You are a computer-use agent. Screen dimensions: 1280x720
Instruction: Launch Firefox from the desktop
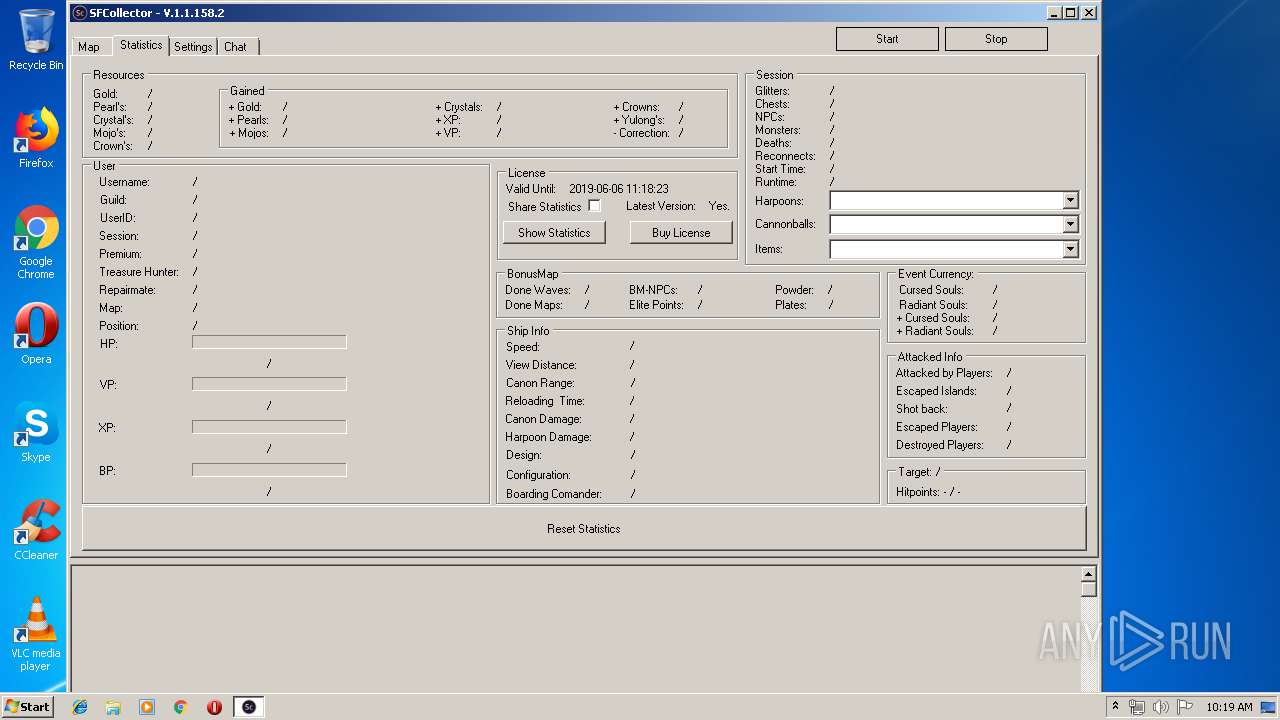pos(36,138)
